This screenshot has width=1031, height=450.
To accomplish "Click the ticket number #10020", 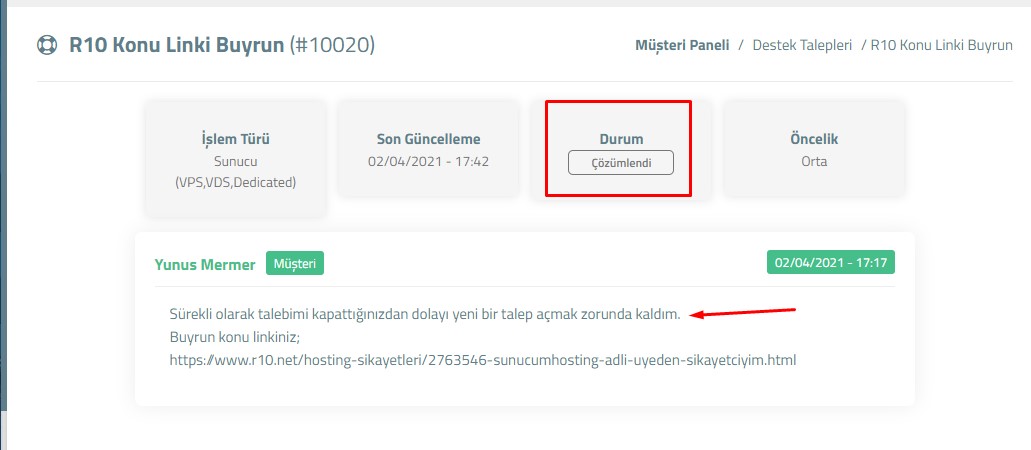I will pos(333,45).
